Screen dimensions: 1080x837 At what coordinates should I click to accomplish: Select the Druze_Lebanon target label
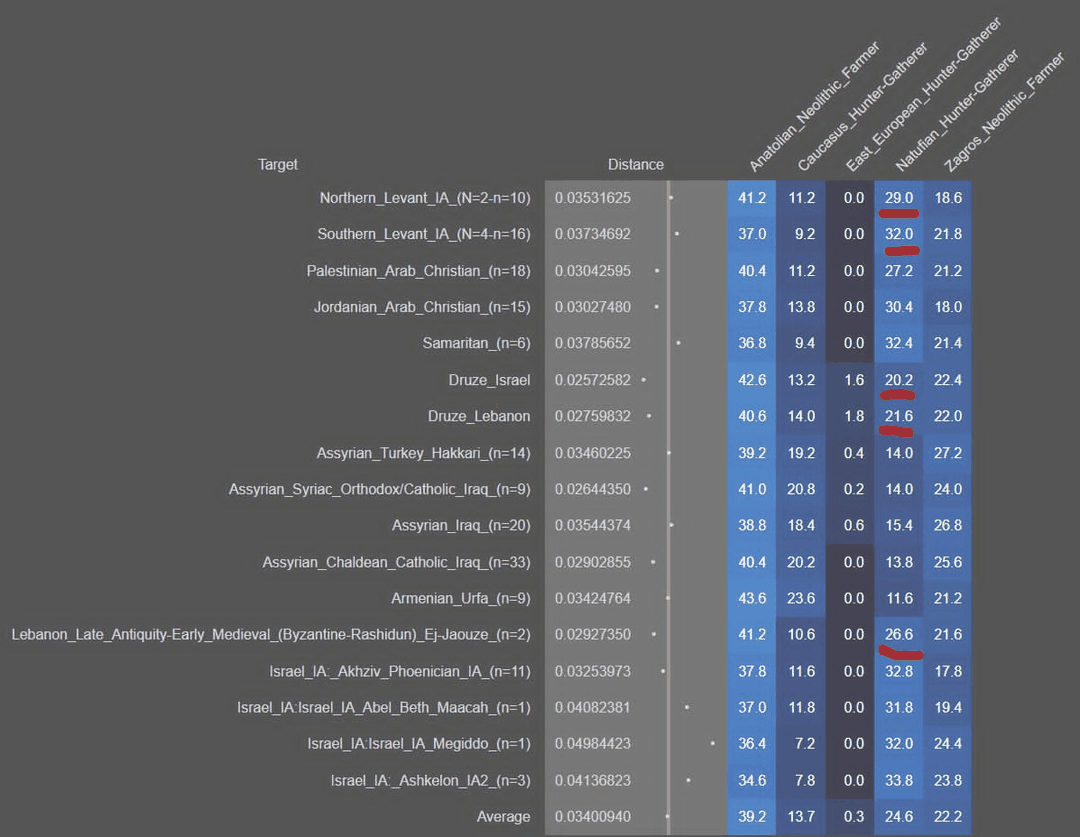point(479,416)
